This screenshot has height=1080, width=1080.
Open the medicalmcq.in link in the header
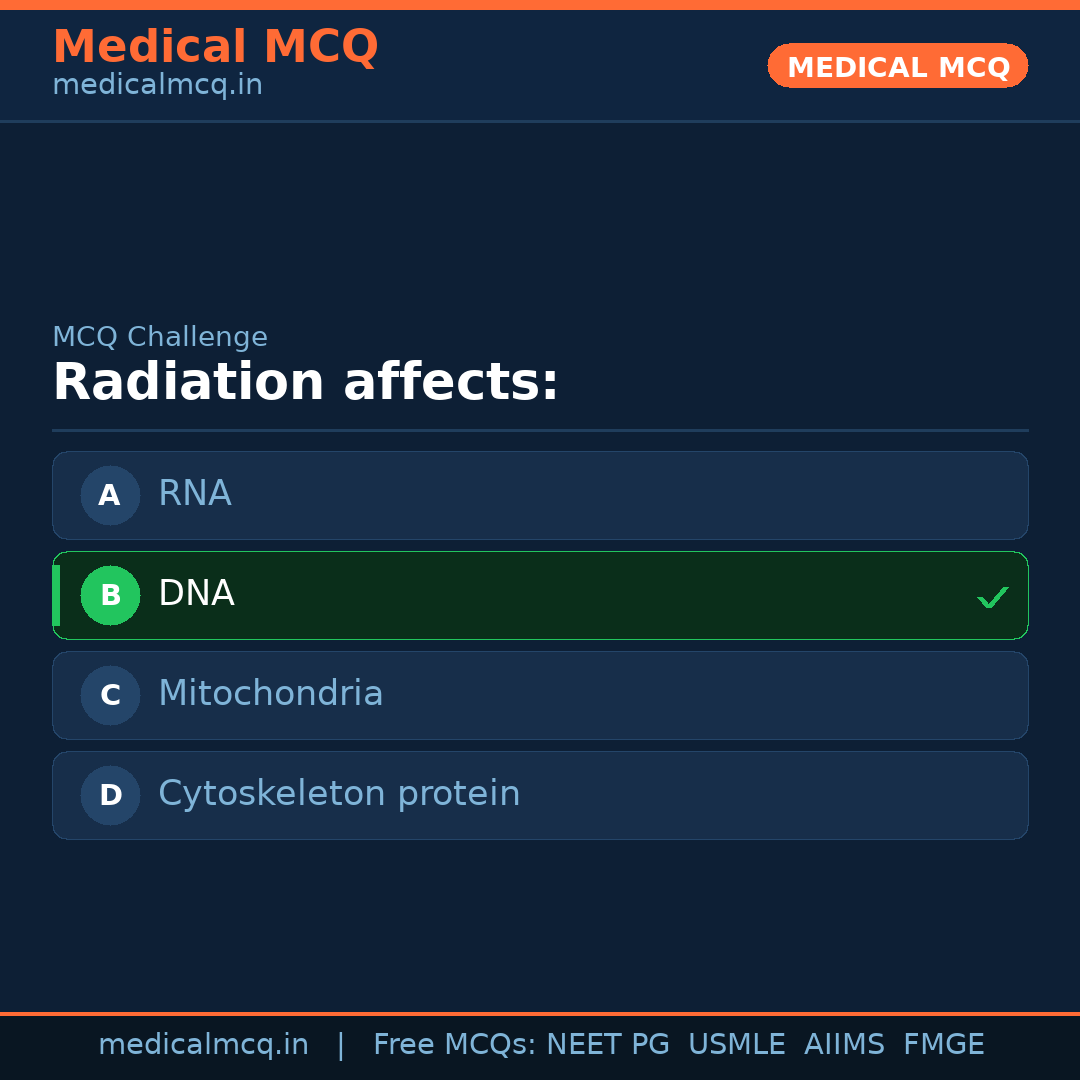point(157,84)
